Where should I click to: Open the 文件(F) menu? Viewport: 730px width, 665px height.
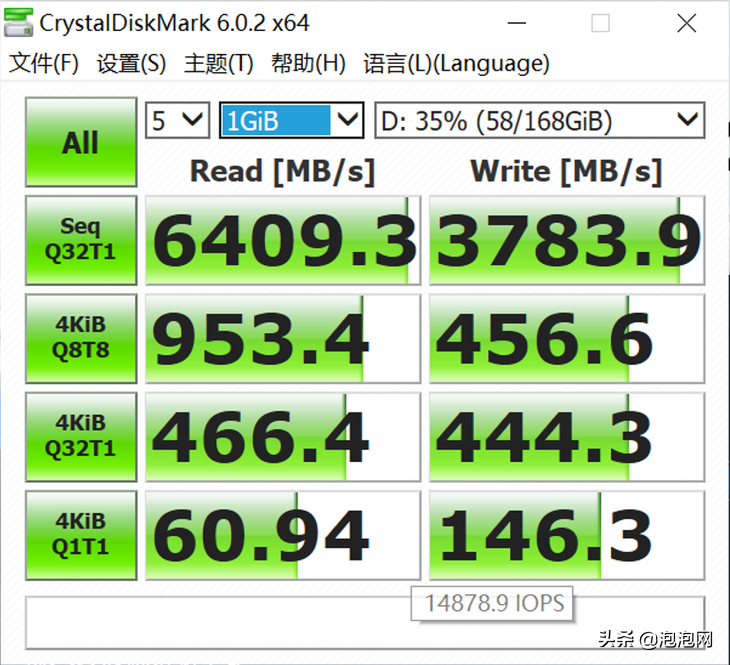(44, 63)
